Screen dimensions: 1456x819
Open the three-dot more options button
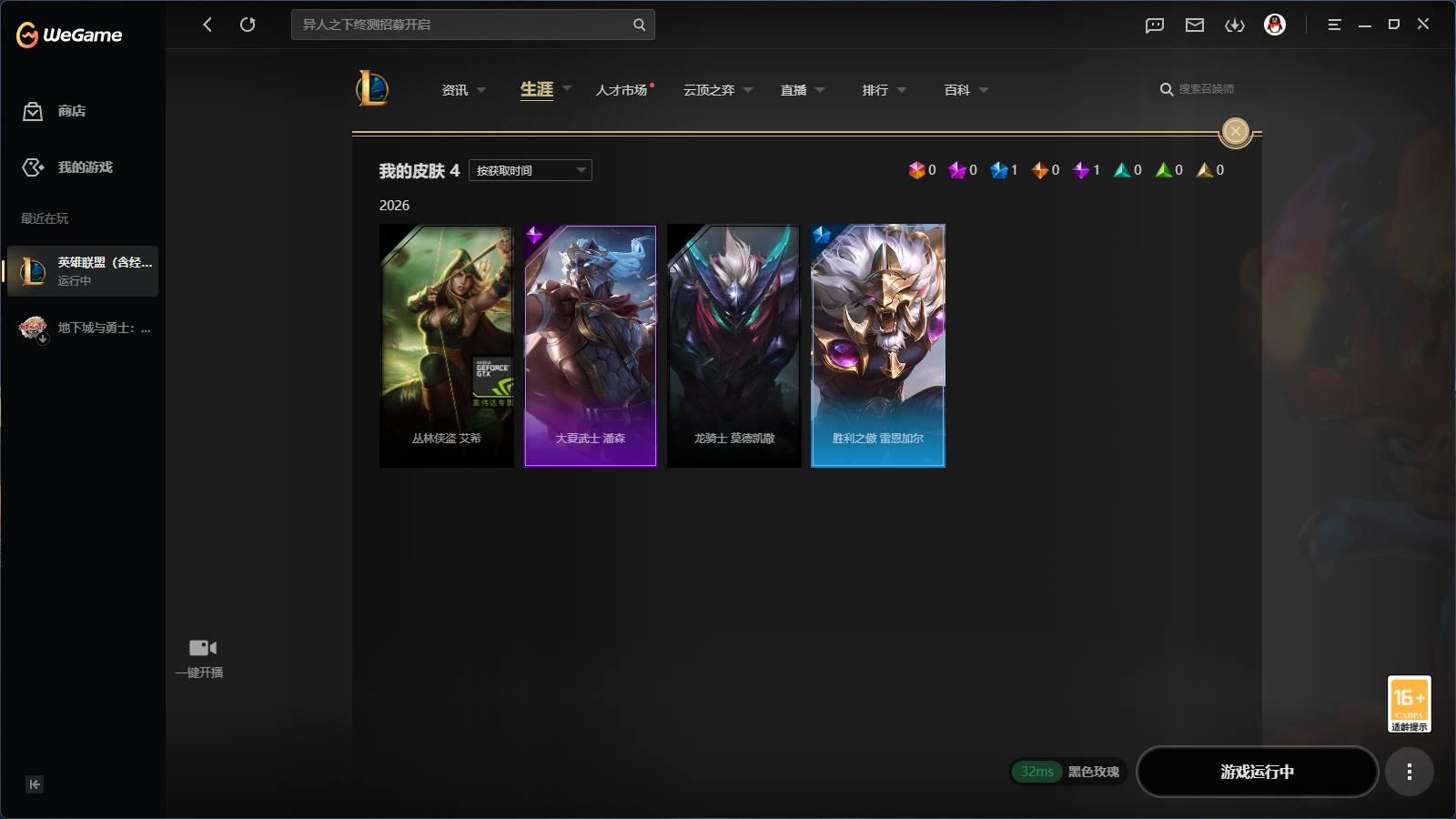pos(1409,772)
